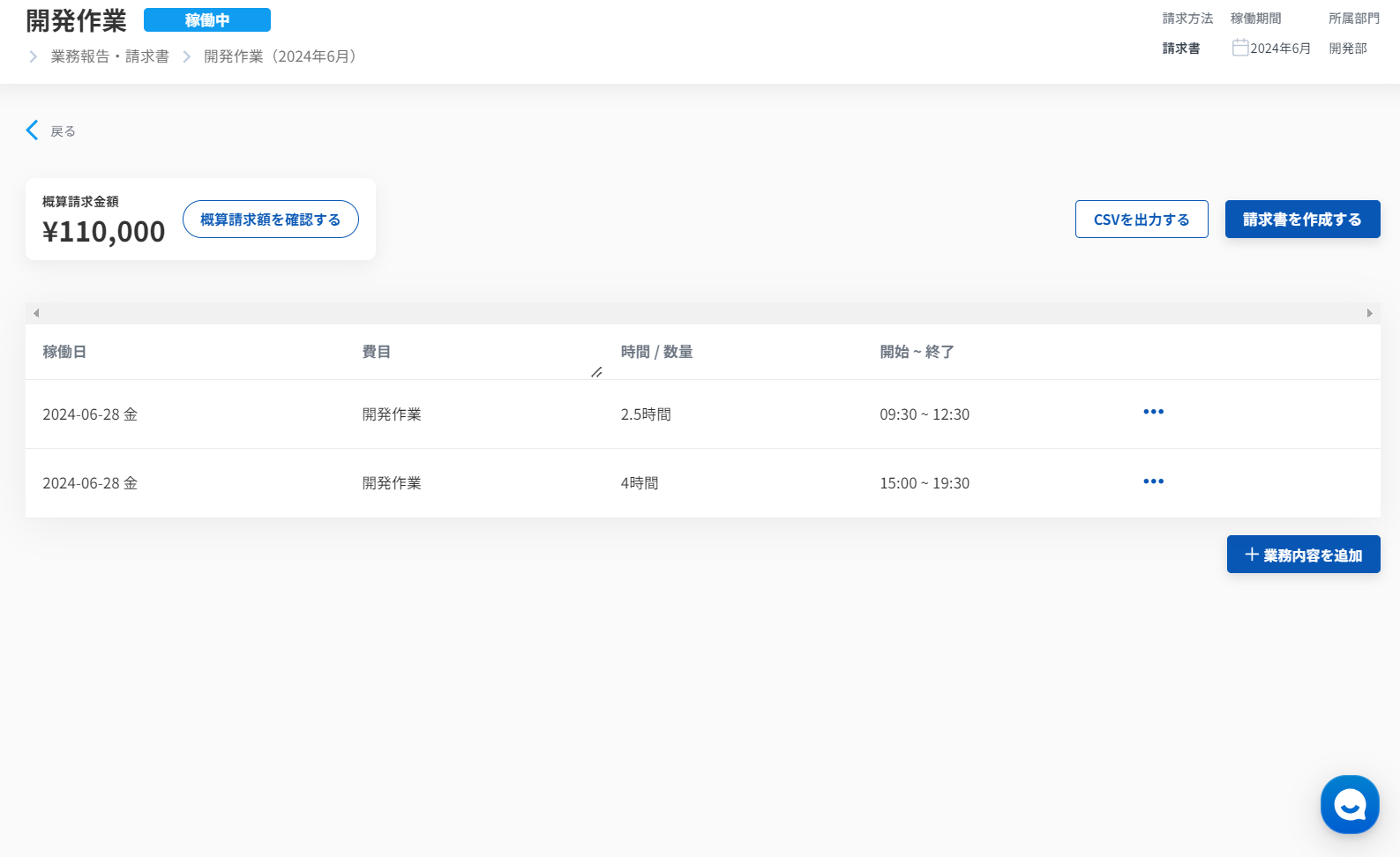The width and height of the screenshot is (1400, 857).
Task: Click the 2.5時間 cell in first row
Action: (x=646, y=414)
